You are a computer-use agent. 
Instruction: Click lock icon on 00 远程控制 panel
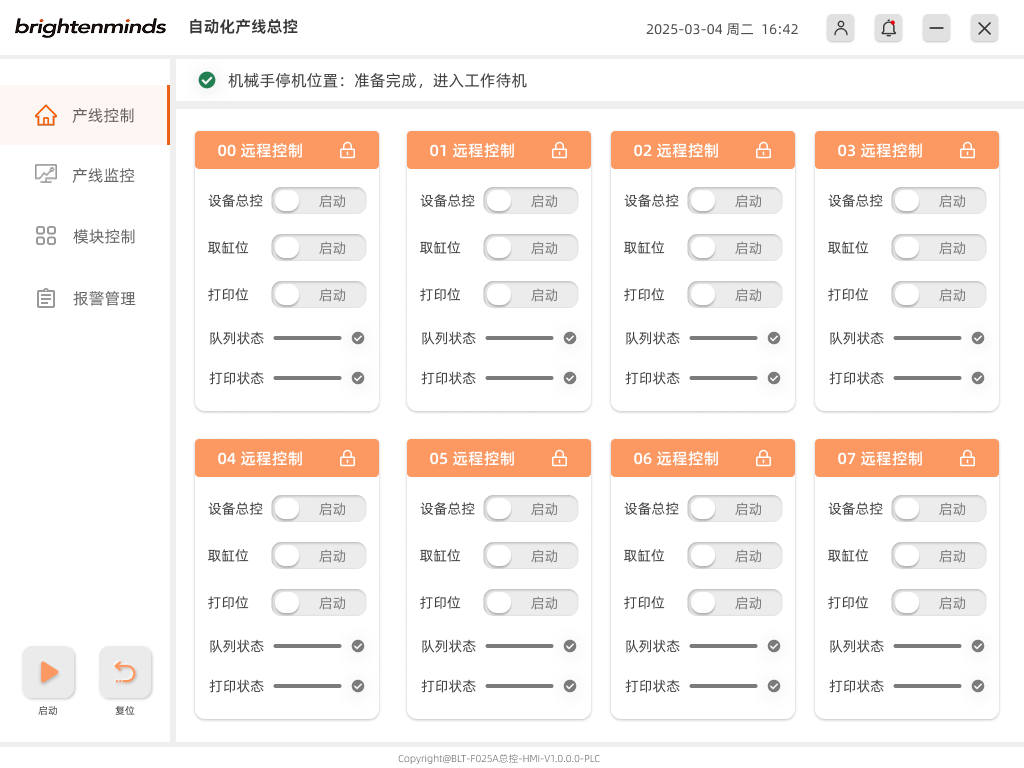pyautogui.click(x=347, y=150)
